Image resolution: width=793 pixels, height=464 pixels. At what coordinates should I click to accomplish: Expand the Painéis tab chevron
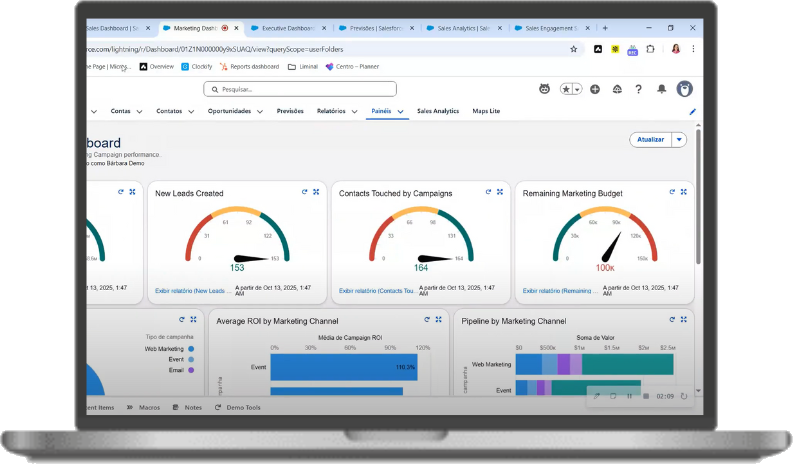coord(401,112)
